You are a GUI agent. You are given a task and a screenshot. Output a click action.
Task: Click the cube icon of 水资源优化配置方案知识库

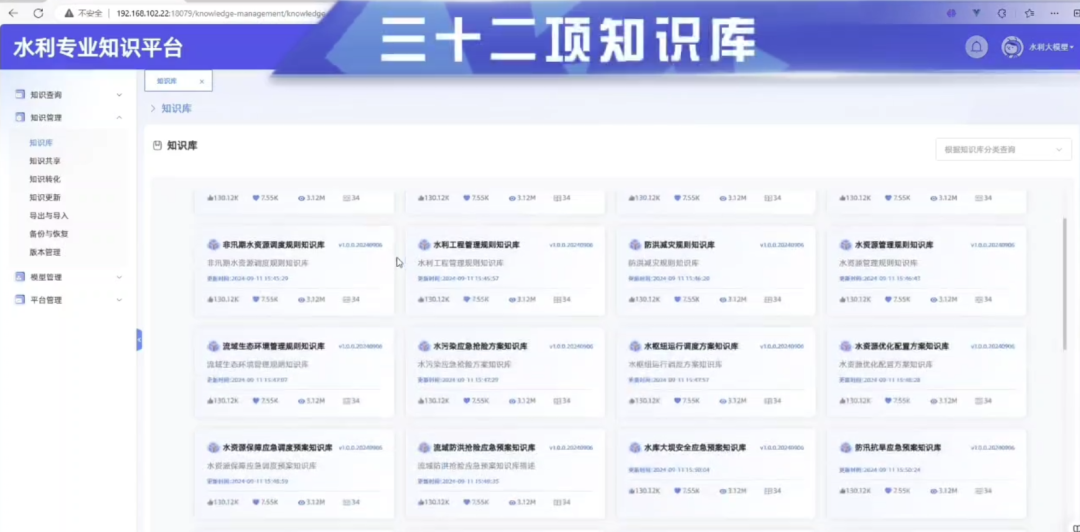pyautogui.click(x=845, y=346)
